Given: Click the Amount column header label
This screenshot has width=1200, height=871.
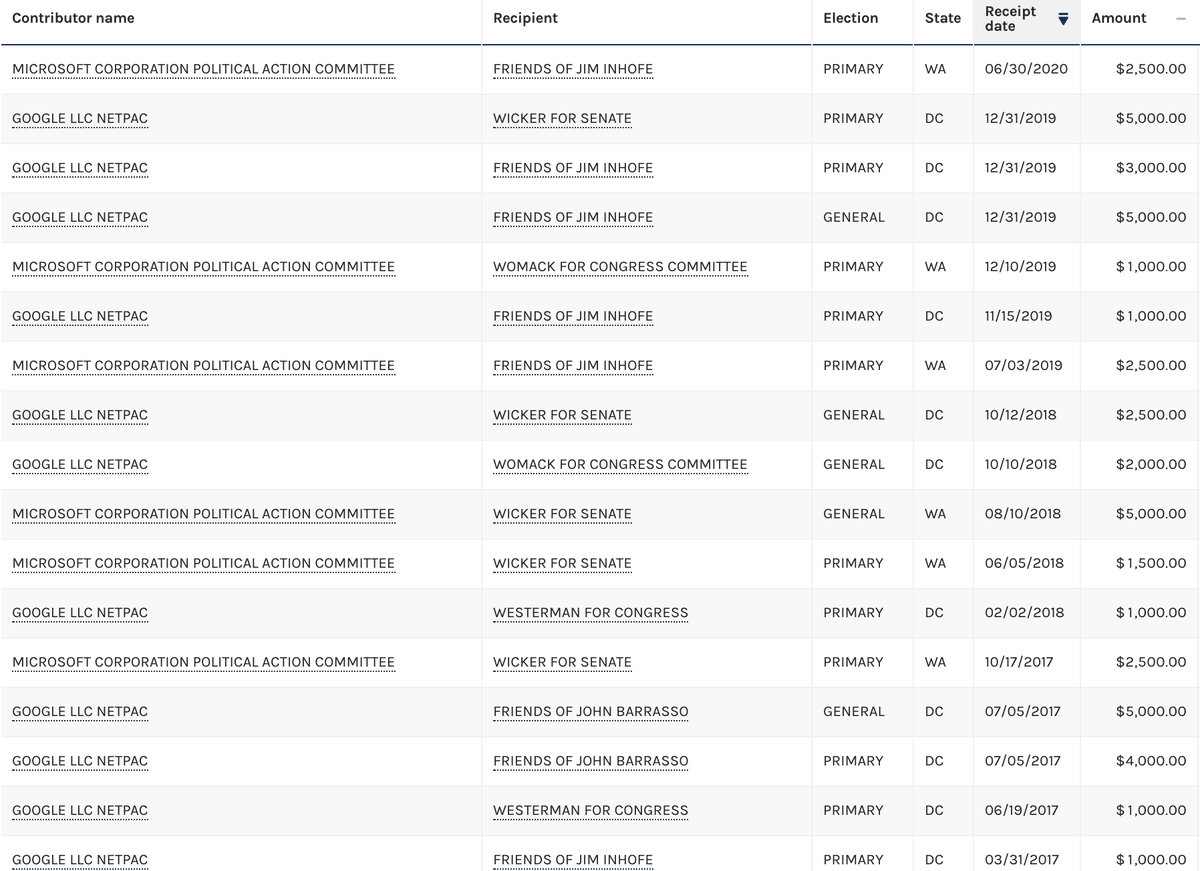Looking at the screenshot, I should pos(1119,18).
